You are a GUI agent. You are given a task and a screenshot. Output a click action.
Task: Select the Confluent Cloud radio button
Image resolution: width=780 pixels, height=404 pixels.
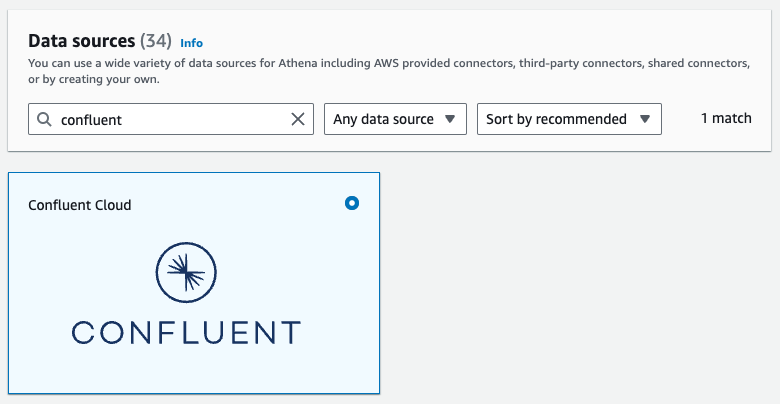(x=352, y=203)
